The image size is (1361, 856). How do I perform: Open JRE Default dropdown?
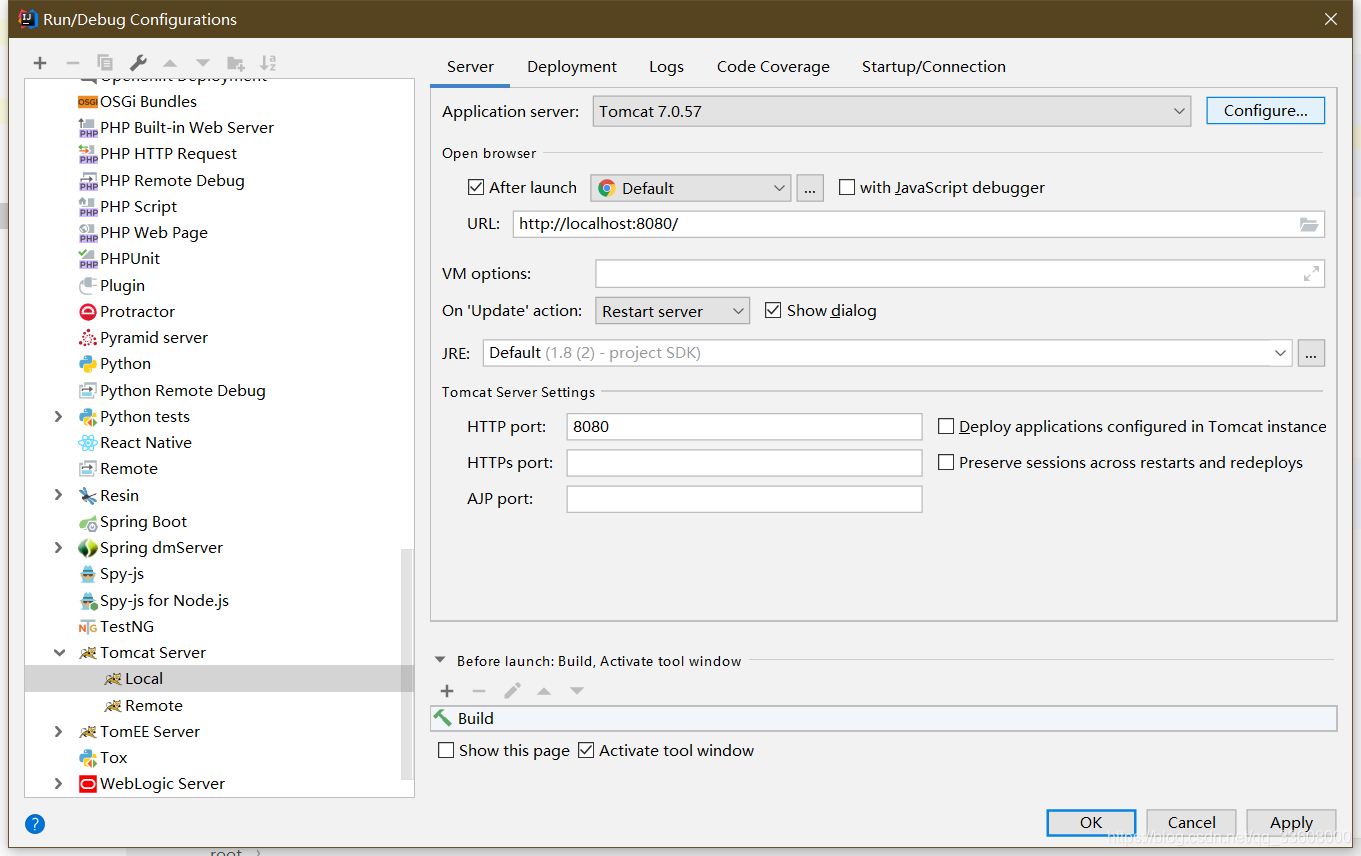[x=888, y=353]
